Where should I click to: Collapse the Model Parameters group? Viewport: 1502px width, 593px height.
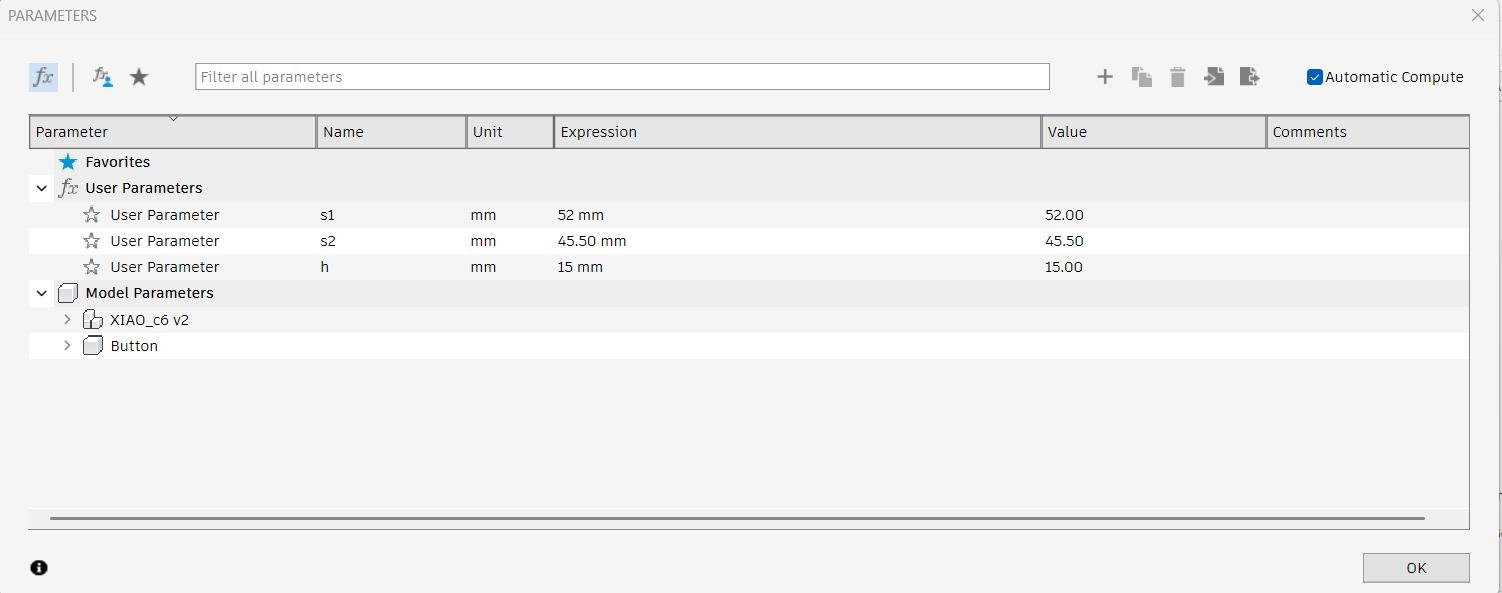pyautogui.click(x=41, y=293)
